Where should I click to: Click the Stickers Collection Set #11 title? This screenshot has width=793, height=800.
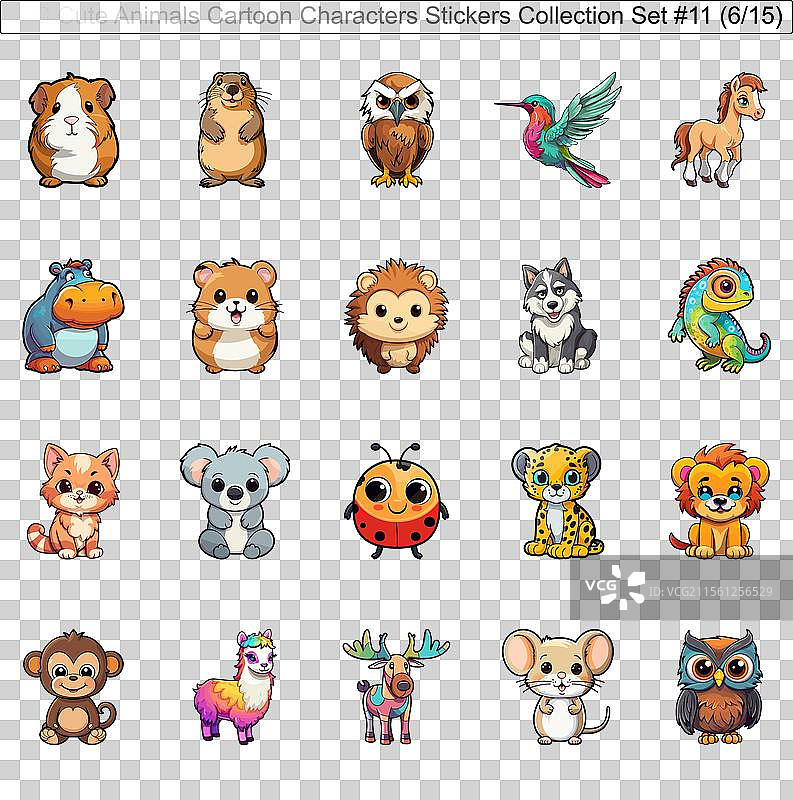(x=420, y=16)
